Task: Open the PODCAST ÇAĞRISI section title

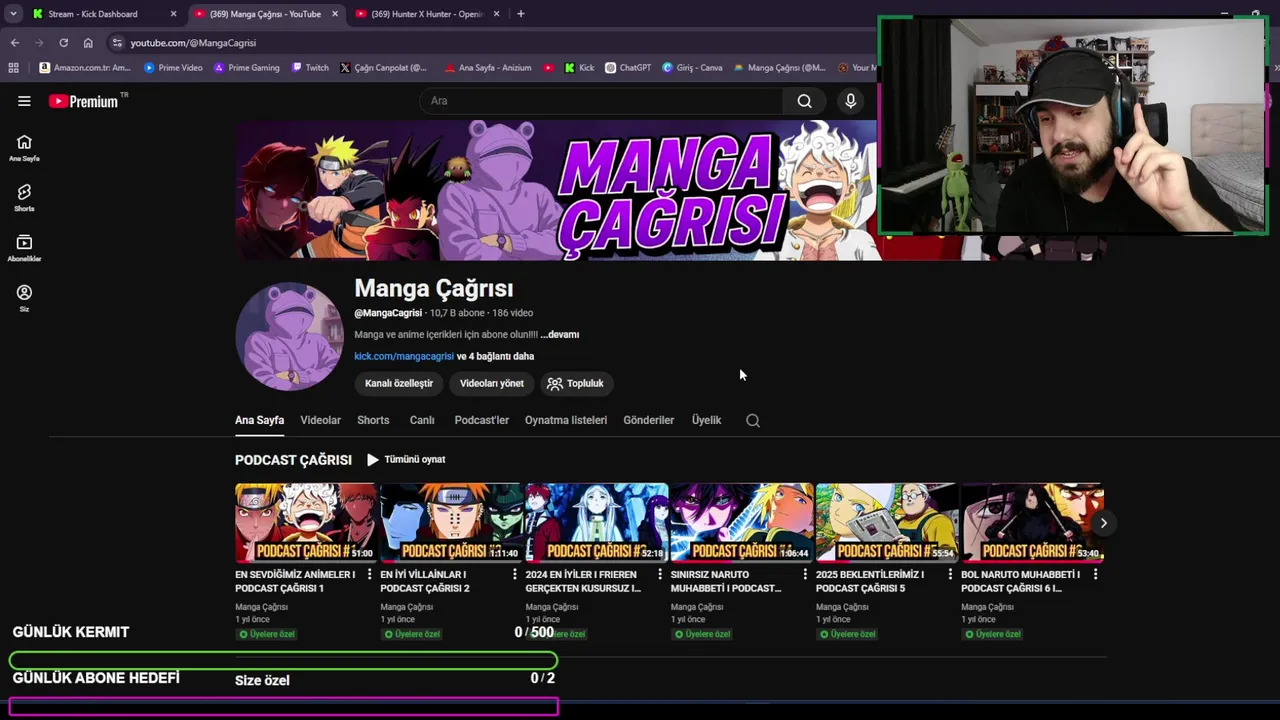Action: [293, 460]
